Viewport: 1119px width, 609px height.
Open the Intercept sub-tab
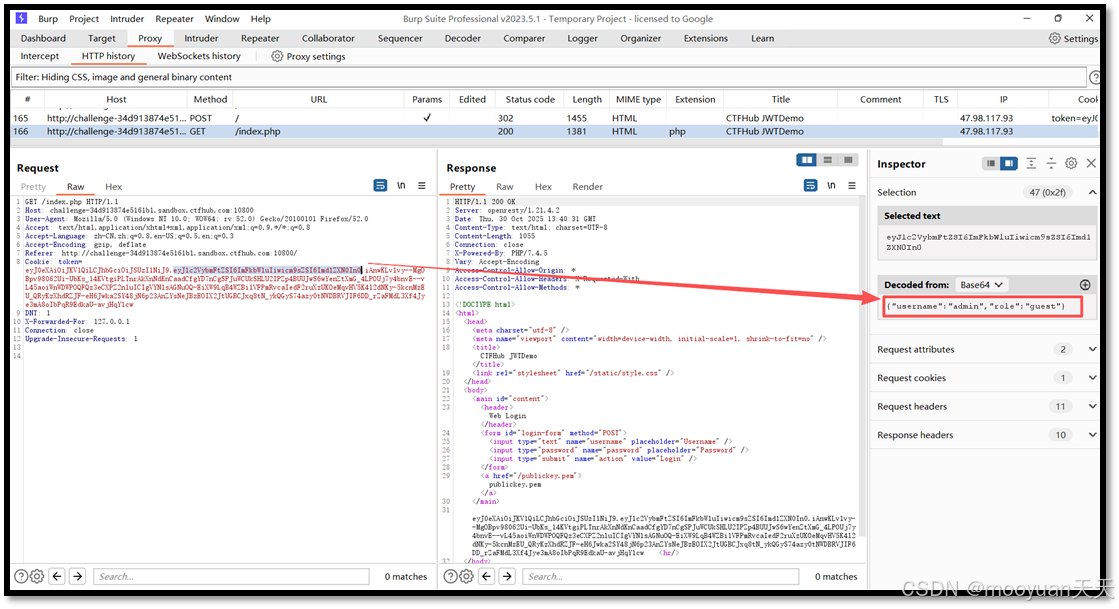[40, 56]
